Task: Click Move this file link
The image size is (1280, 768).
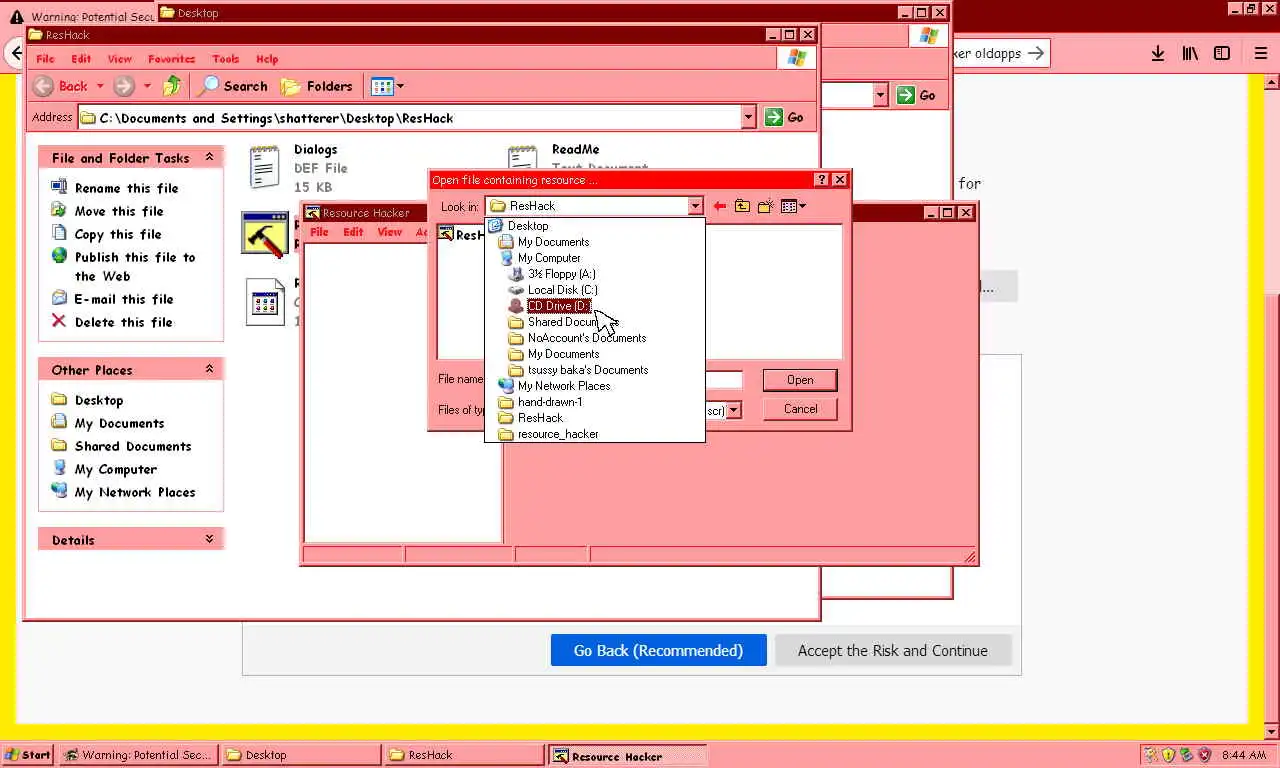Action: point(119,211)
